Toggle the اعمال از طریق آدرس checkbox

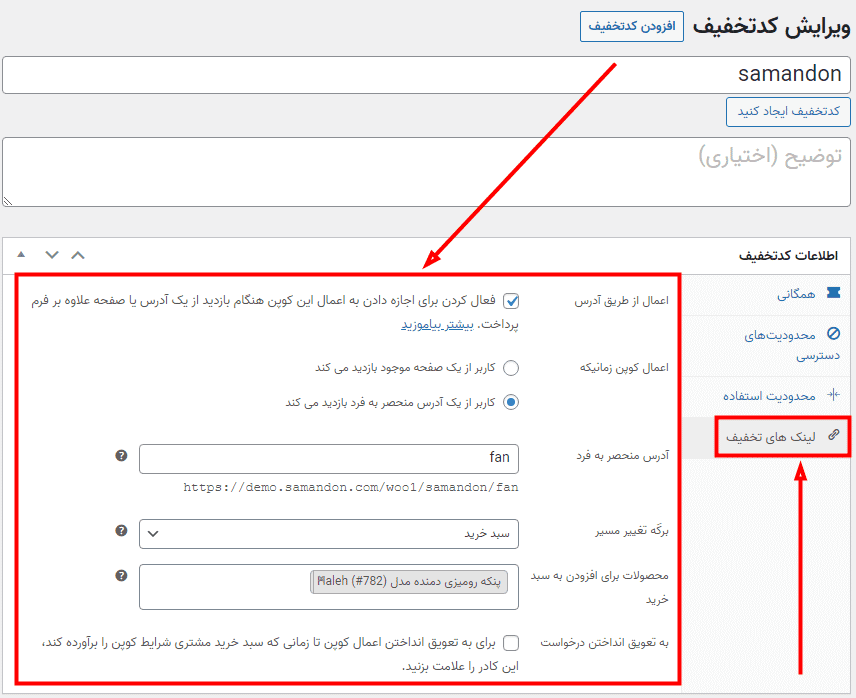point(511,301)
